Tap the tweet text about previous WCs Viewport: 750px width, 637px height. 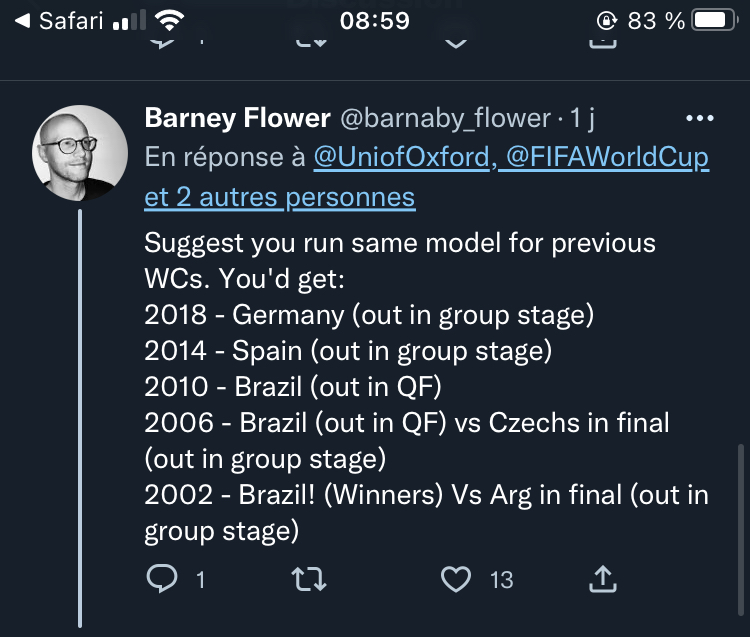coord(426,386)
